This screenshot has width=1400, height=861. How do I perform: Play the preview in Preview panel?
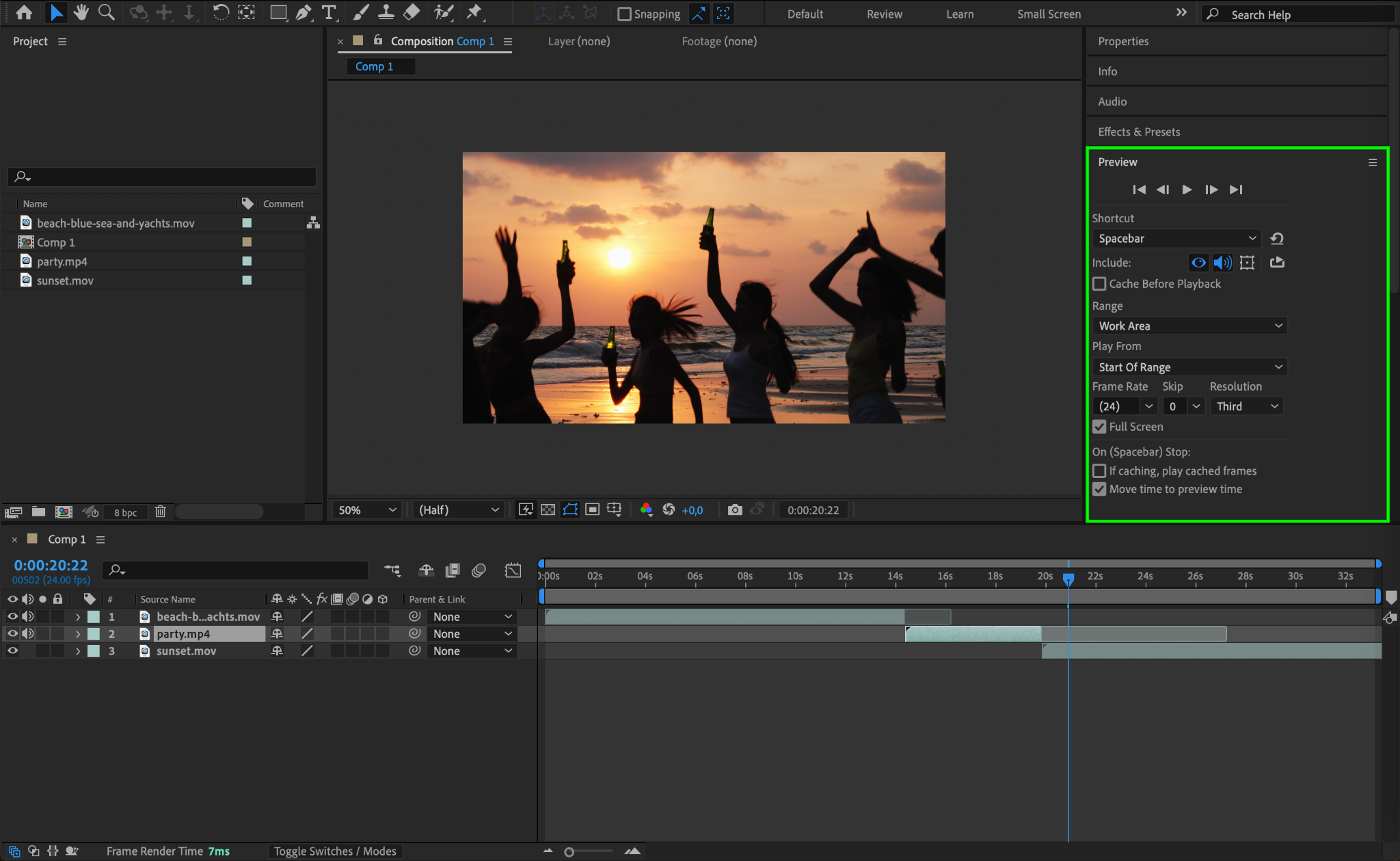(x=1187, y=189)
